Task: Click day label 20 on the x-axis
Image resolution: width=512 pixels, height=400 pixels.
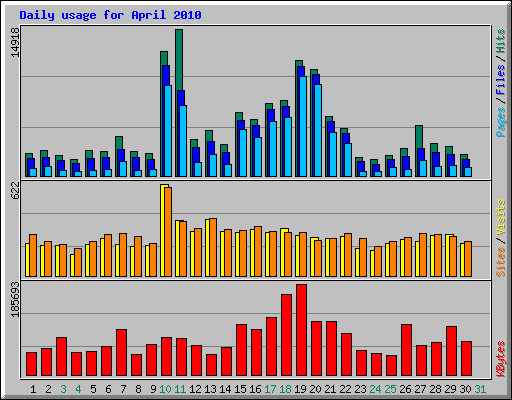Action: click(x=315, y=389)
